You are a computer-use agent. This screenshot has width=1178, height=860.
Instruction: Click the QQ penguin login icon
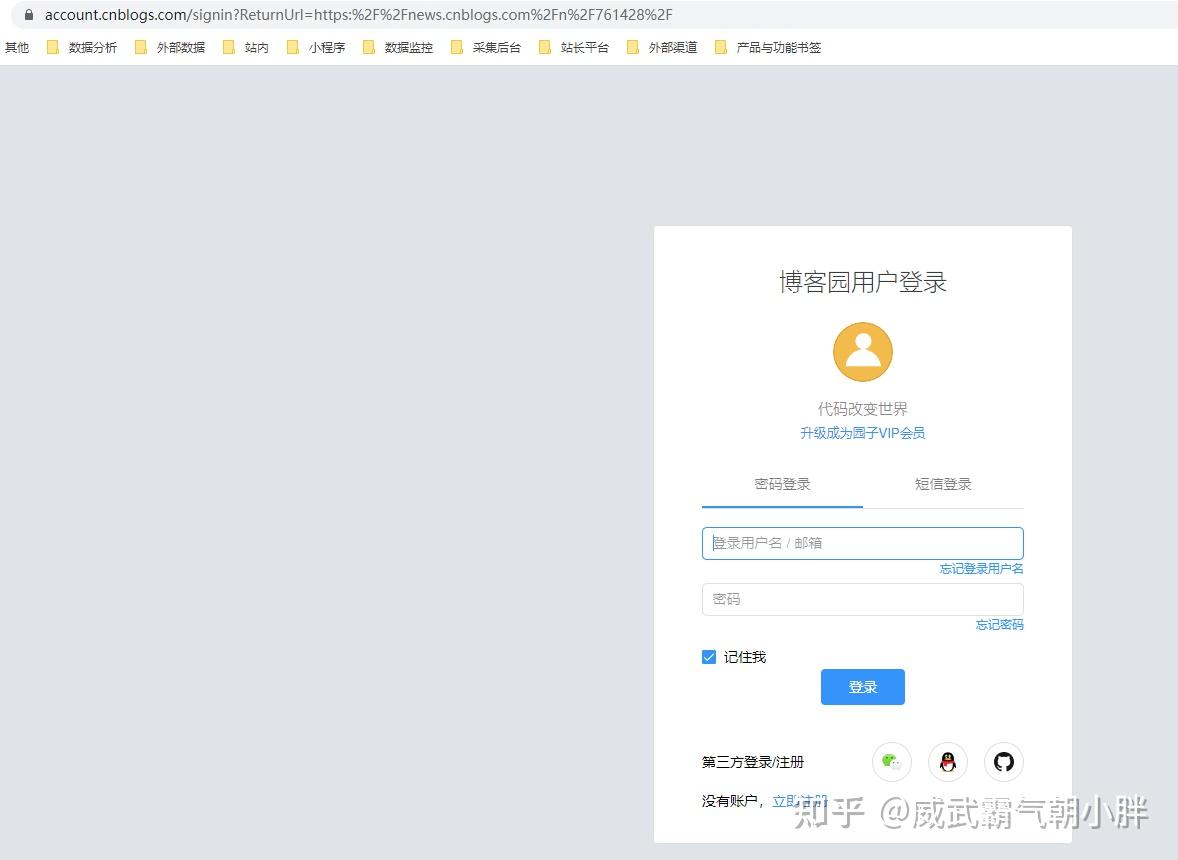click(948, 762)
